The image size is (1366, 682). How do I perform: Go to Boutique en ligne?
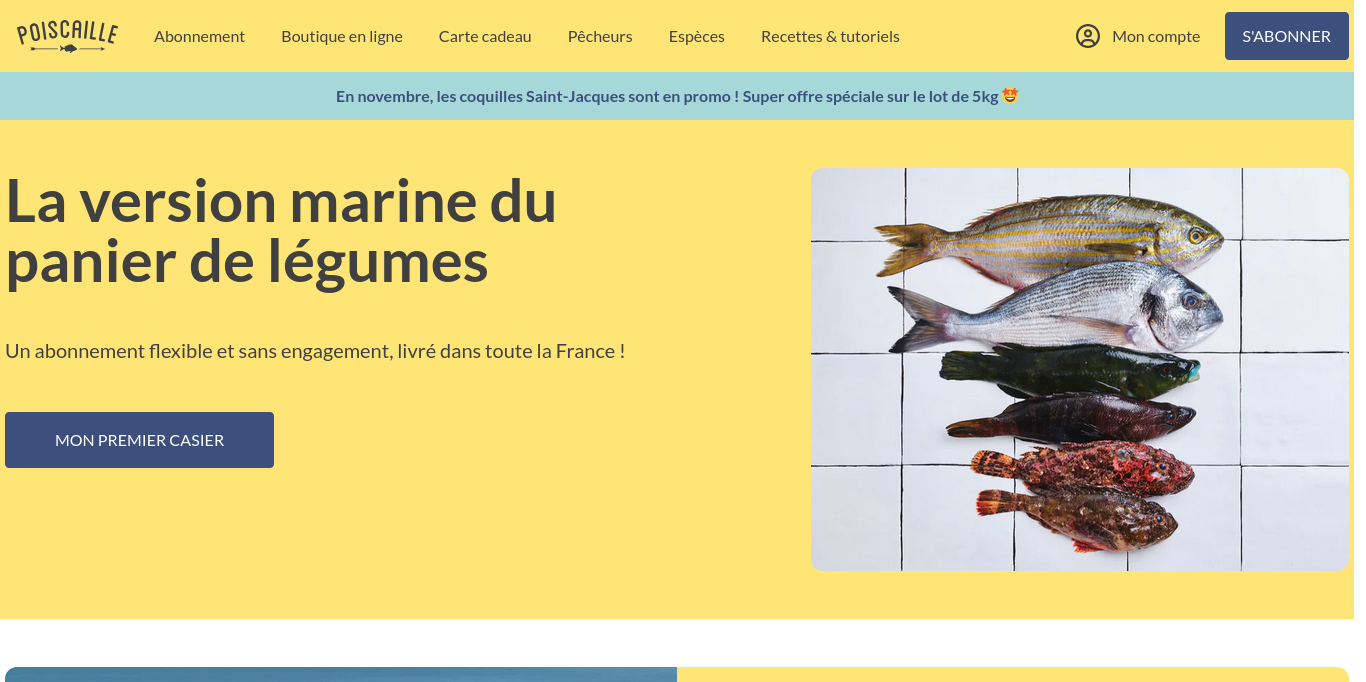341,36
